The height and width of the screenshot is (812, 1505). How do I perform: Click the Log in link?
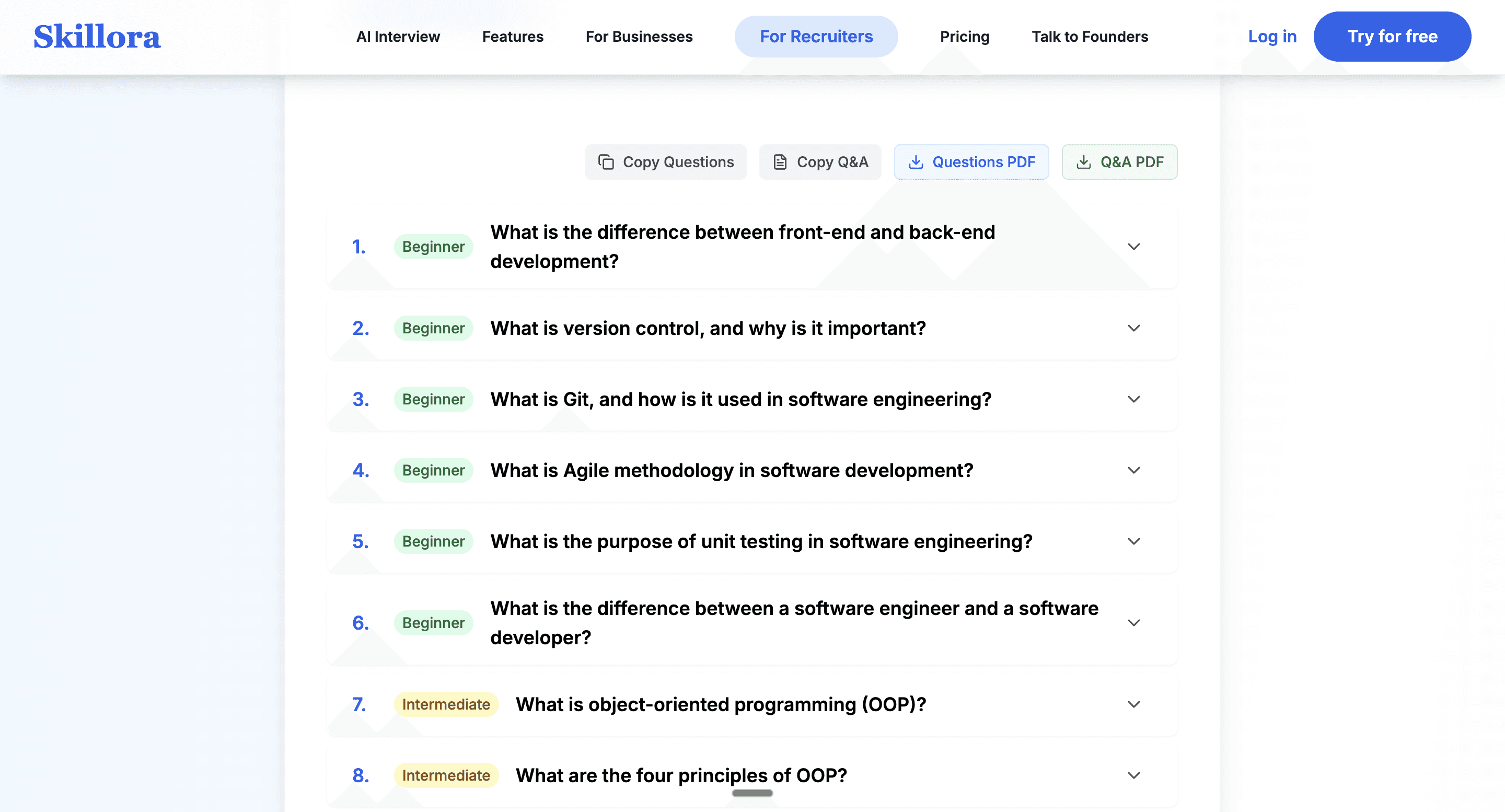(x=1272, y=36)
